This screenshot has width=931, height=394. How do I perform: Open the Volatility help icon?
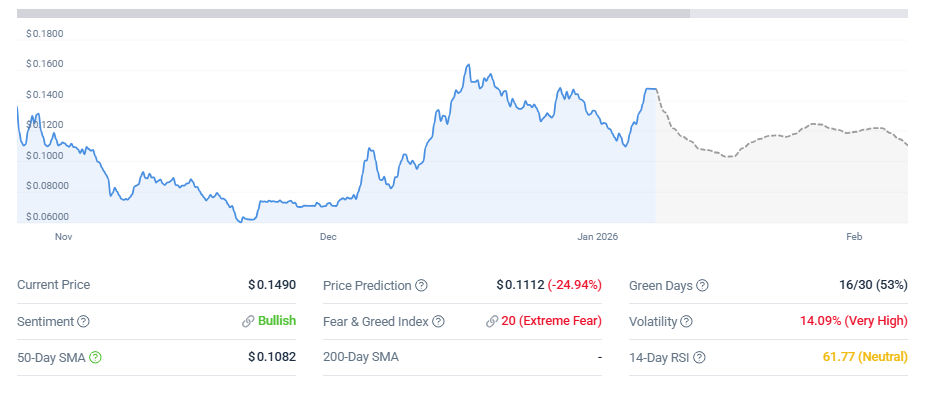coord(686,322)
